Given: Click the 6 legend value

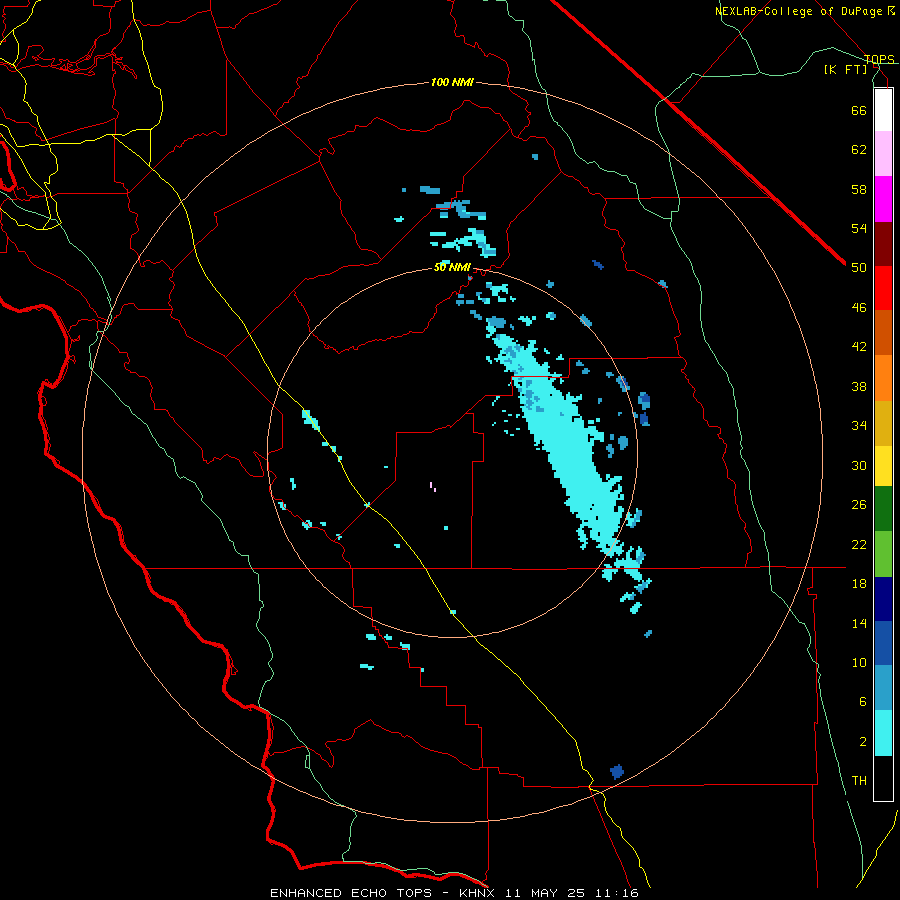Looking at the screenshot, I should (x=863, y=702).
